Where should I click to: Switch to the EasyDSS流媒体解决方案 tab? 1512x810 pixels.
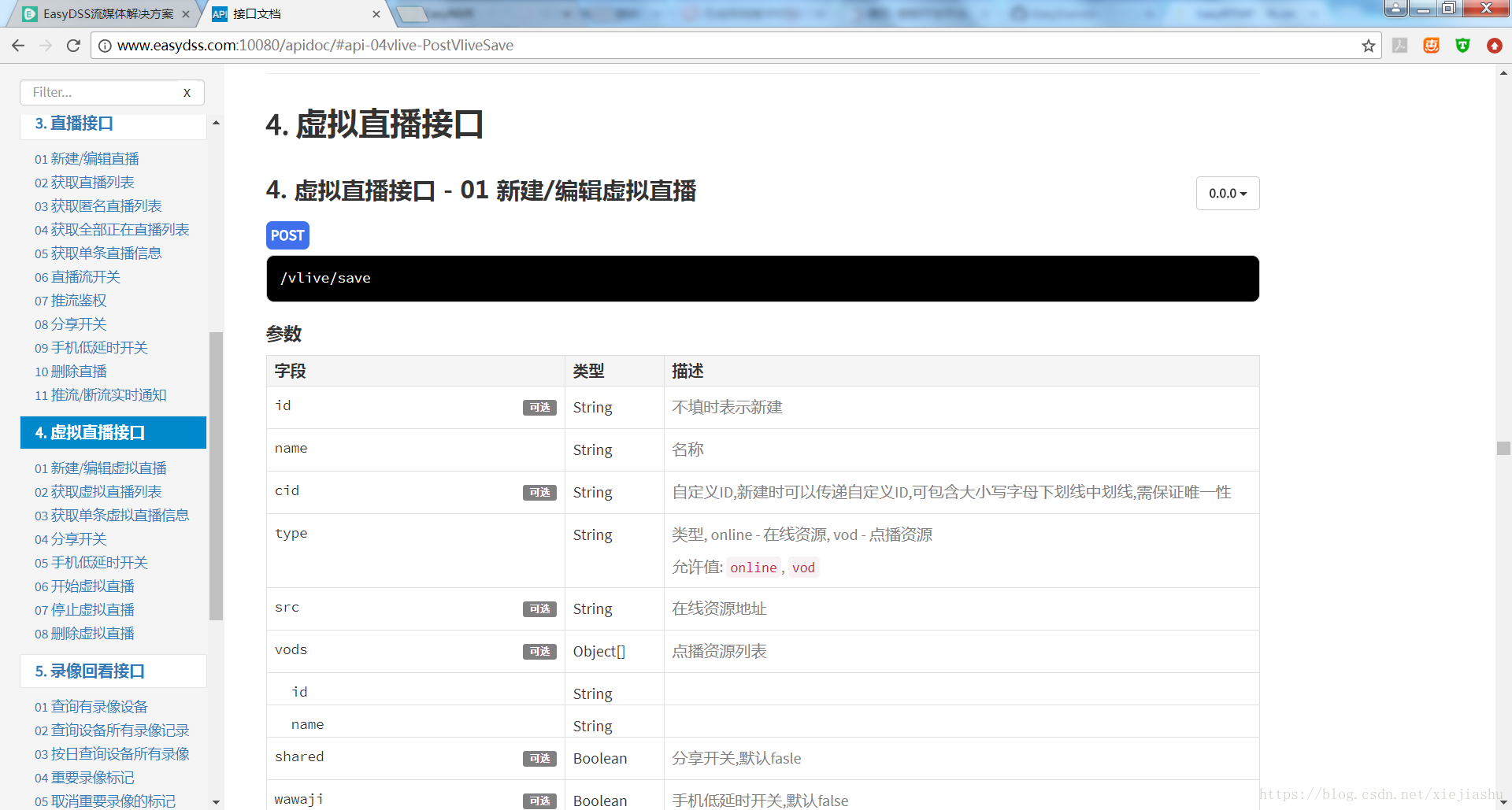click(x=106, y=14)
